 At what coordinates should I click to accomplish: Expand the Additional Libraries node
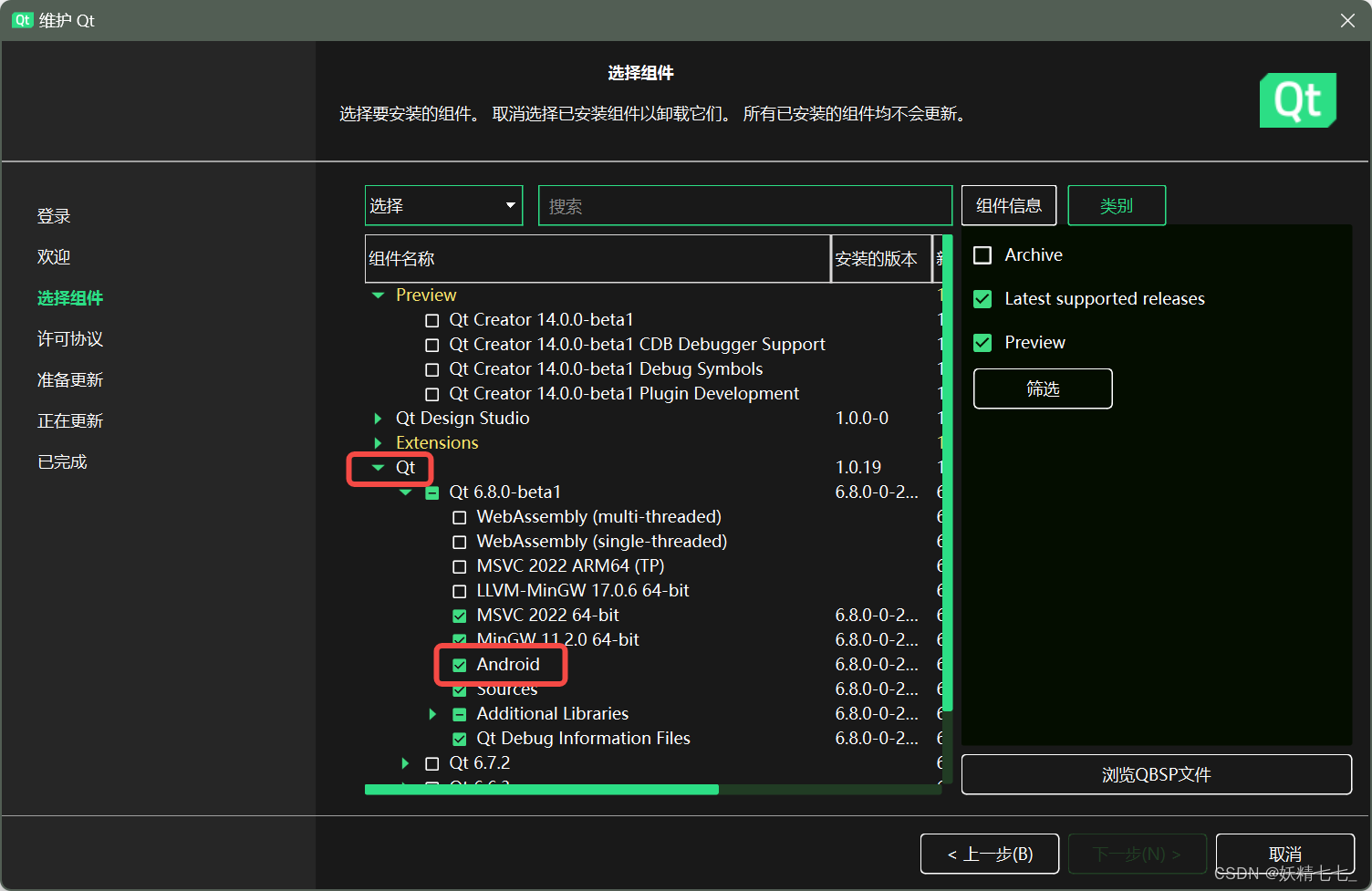point(433,714)
